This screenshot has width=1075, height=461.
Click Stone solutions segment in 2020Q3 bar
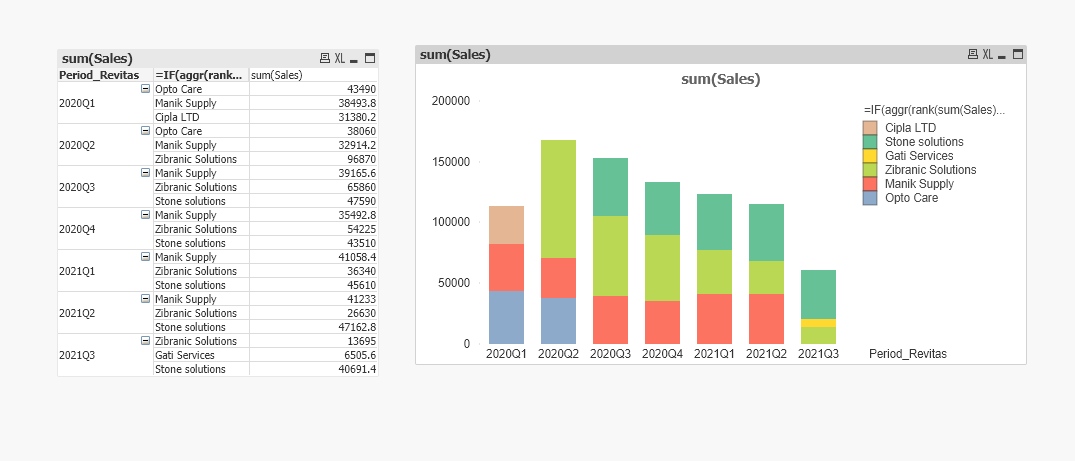click(x=610, y=187)
